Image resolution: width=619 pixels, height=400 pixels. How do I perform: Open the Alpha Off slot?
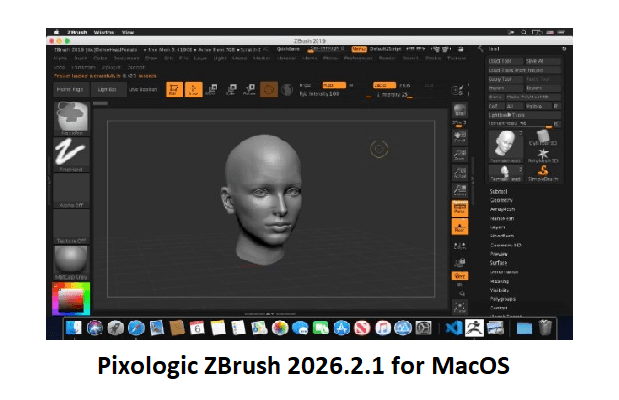click(71, 190)
